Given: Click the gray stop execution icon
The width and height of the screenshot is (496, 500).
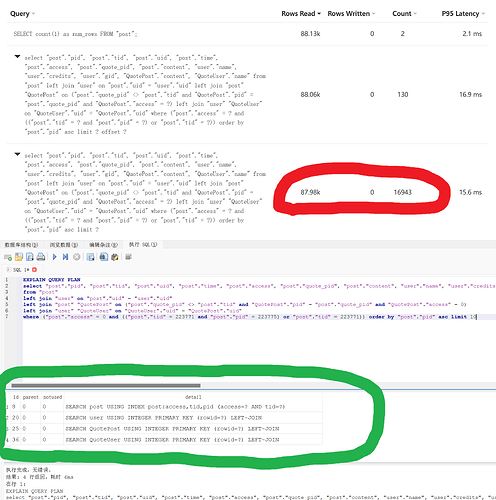Looking at the screenshot, I should click(x=77, y=257).
